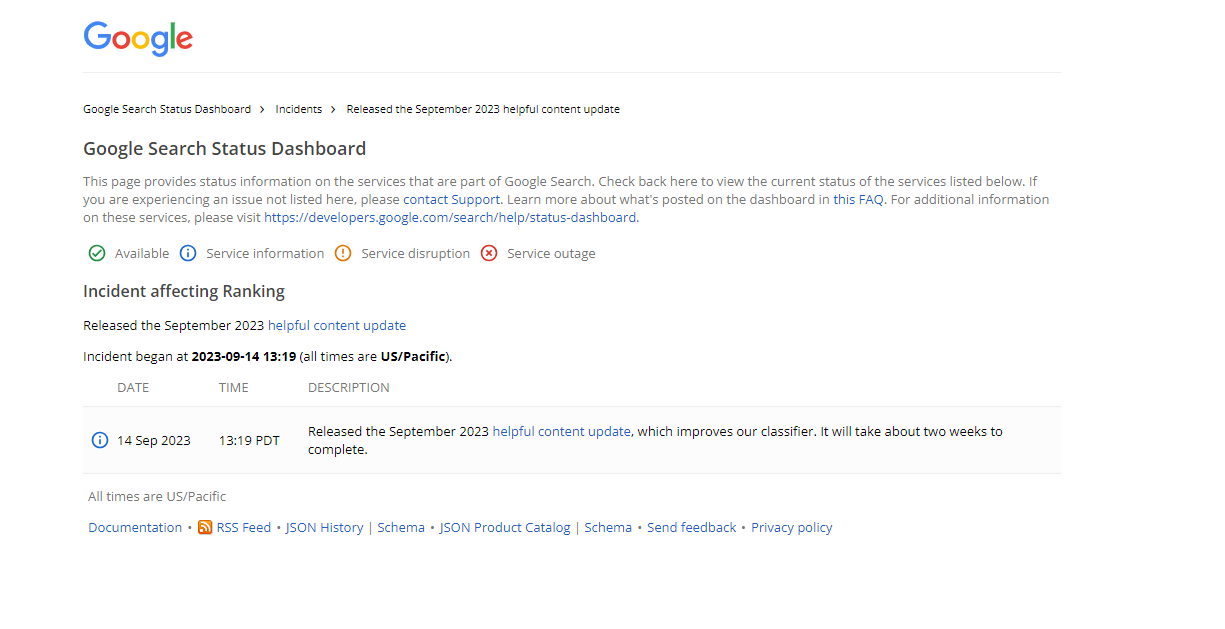Click the green Available status icon
Viewport: 1225px width, 629px height.
[x=97, y=253]
